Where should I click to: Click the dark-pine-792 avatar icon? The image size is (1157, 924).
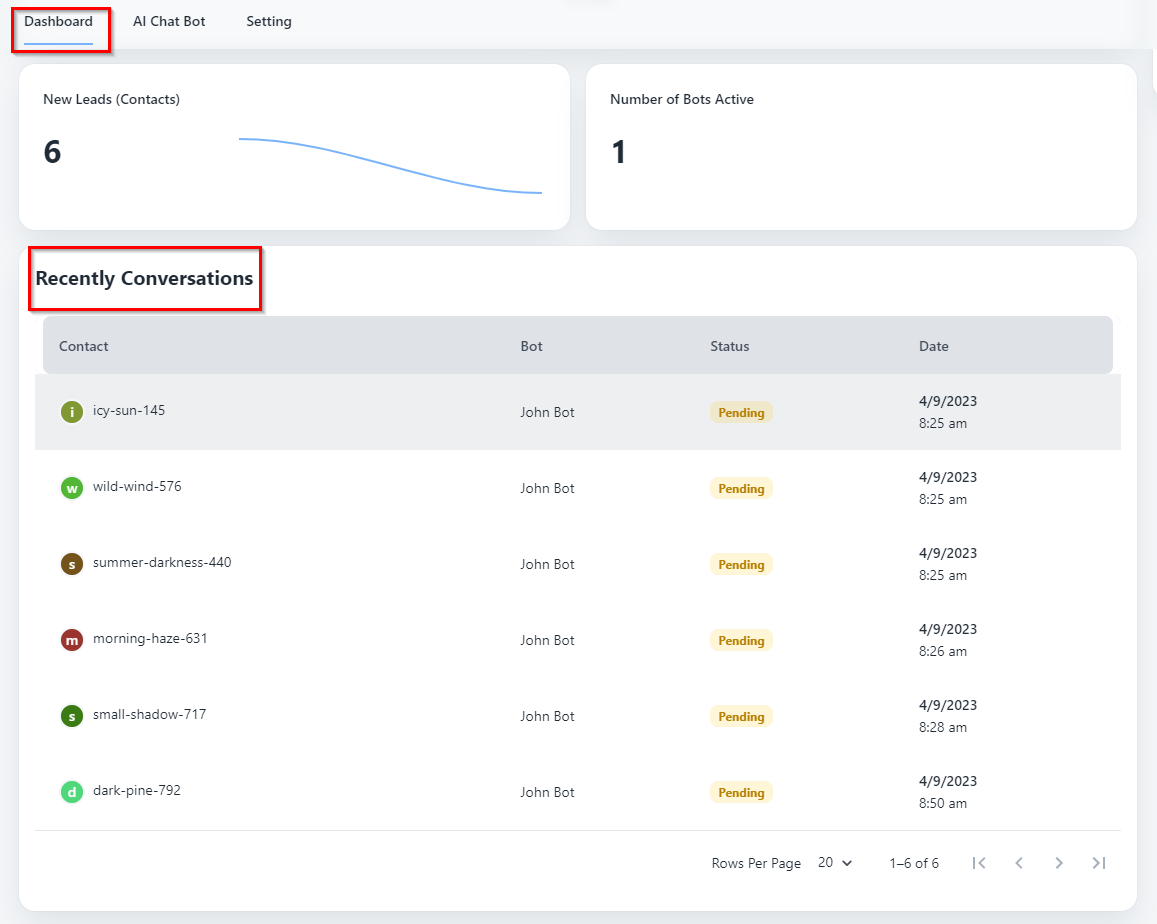(x=71, y=792)
